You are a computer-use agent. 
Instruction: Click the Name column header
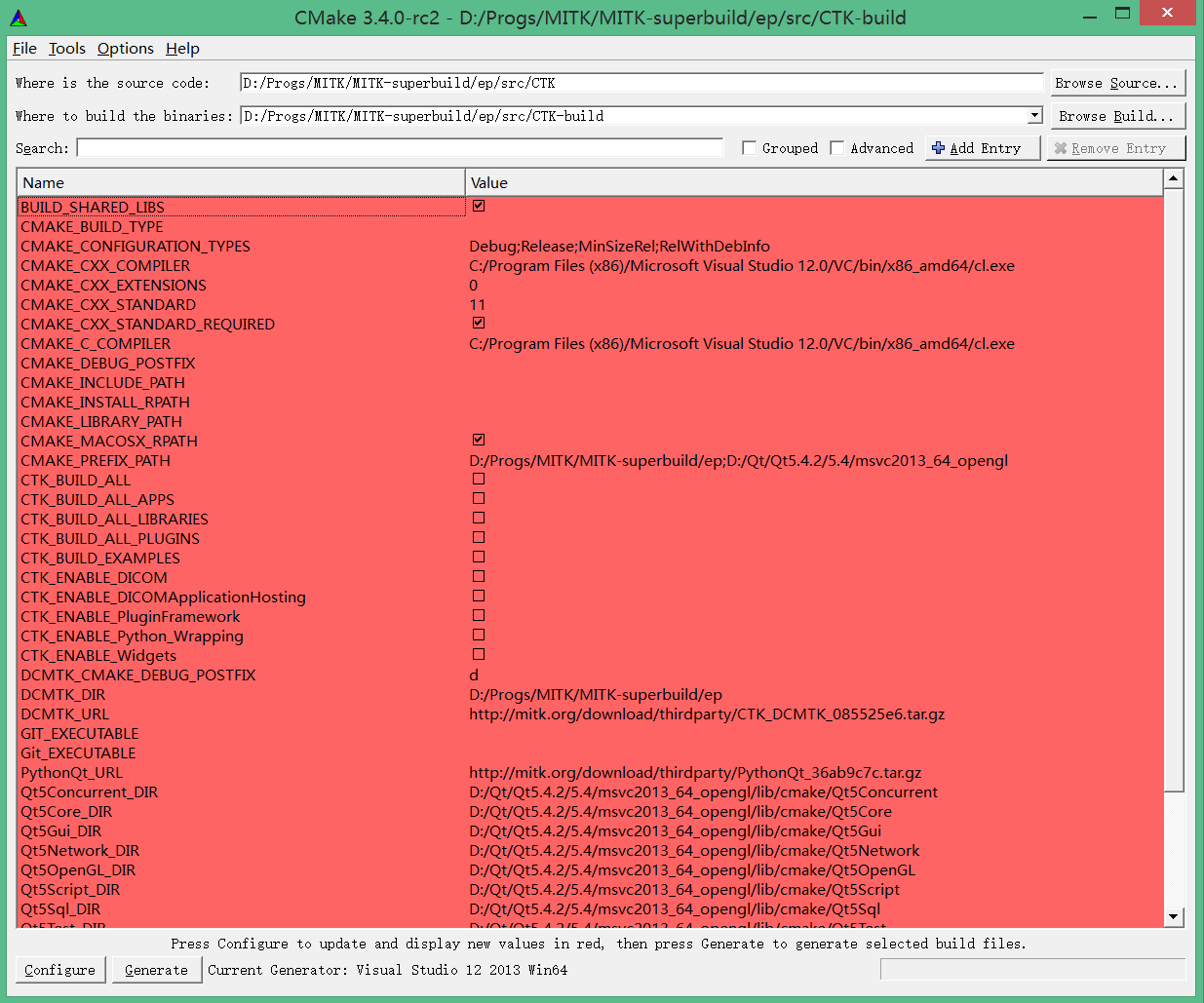pyautogui.click(x=241, y=182)
